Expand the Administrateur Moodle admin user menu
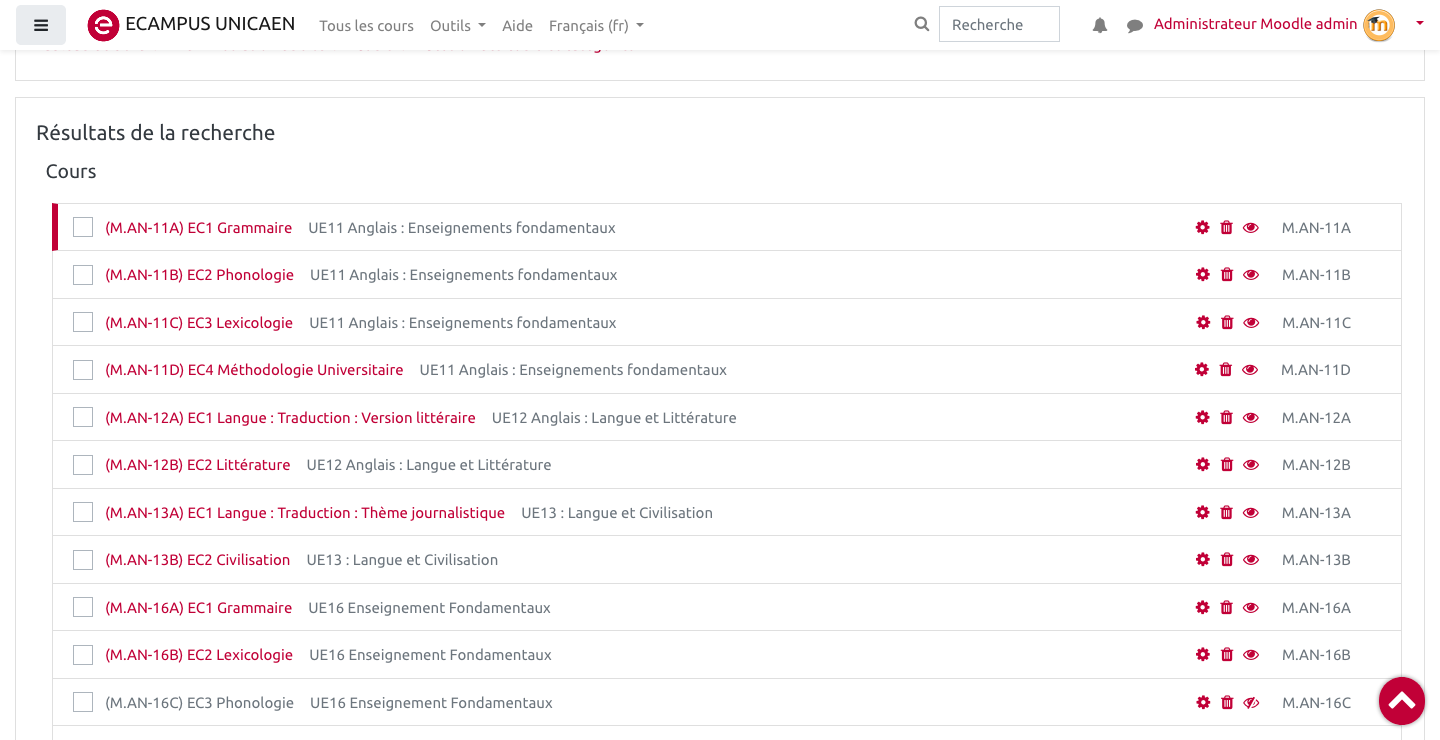Image resolution: width=1440 pixels, height=740 pixels. pos(1288,25)
